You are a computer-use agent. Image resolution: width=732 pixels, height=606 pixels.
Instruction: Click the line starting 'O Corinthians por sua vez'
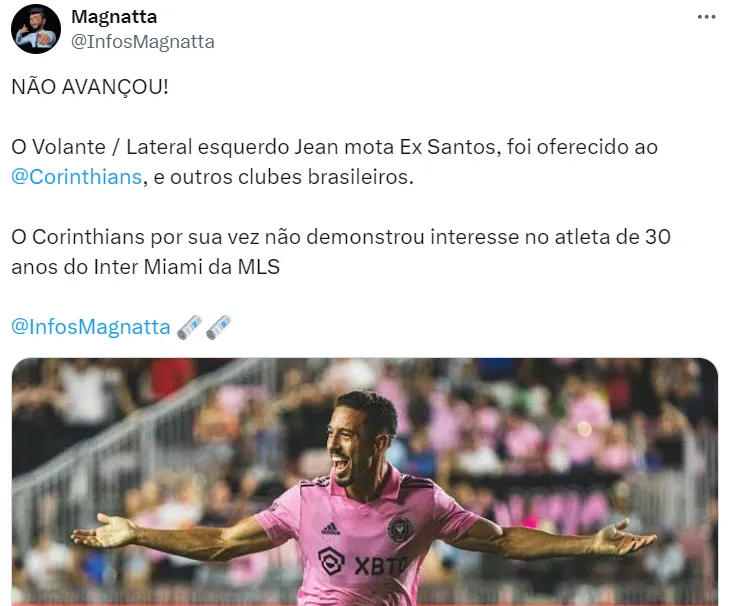(x=341, y=237)
